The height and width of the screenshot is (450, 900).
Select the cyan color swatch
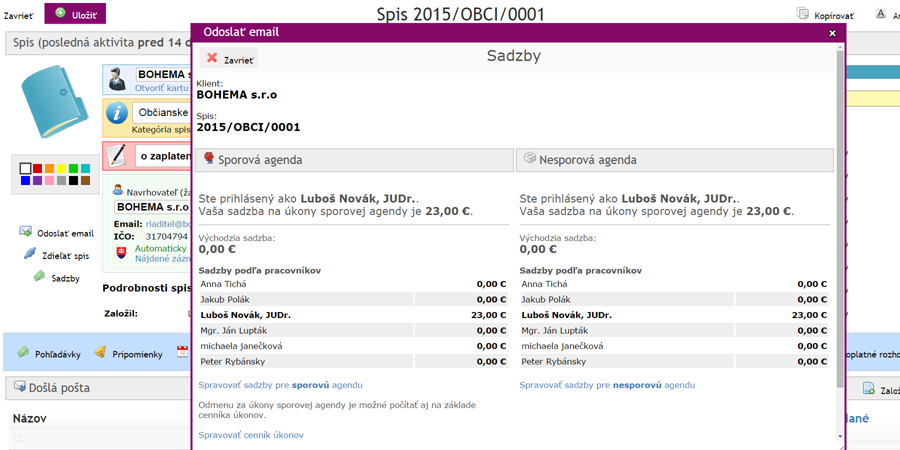coord(86,168)
